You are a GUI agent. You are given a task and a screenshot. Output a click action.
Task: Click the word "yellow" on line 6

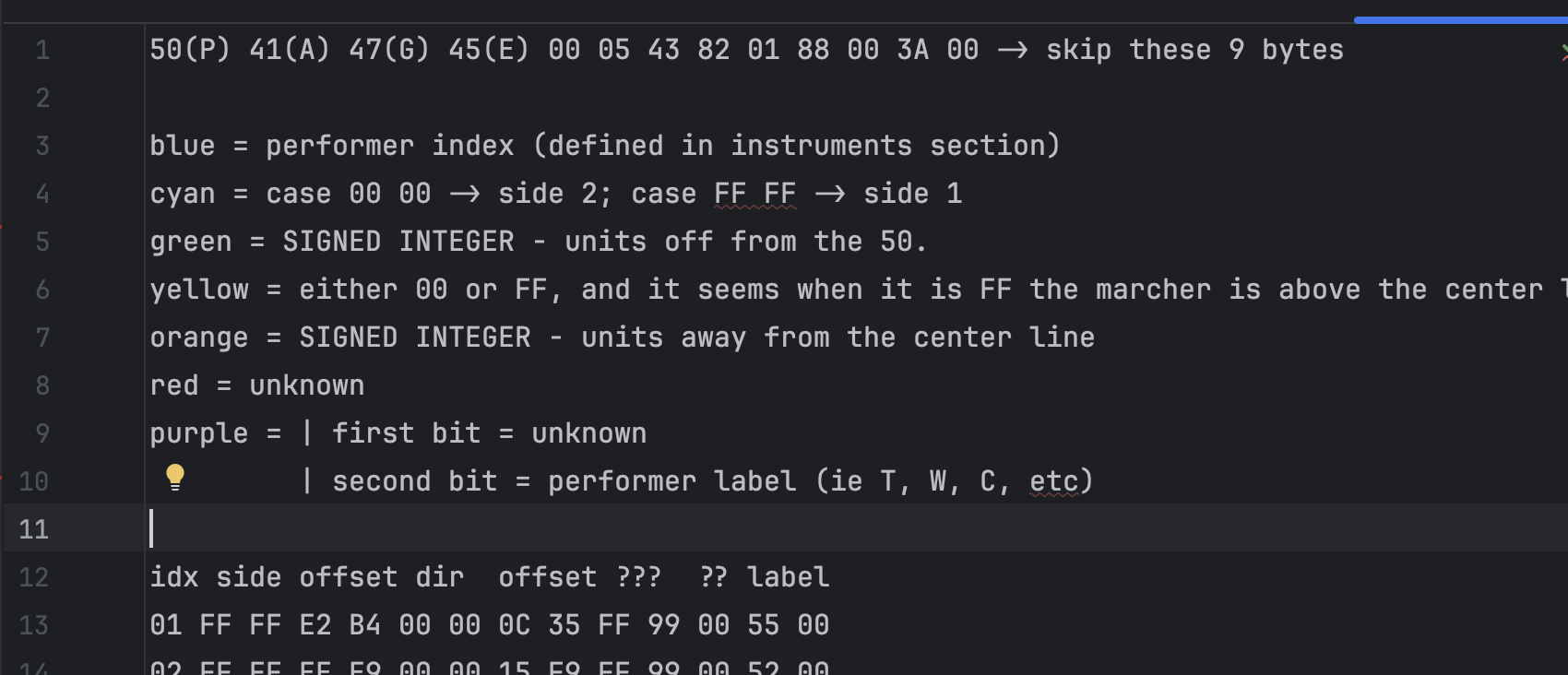pos(199,290)
